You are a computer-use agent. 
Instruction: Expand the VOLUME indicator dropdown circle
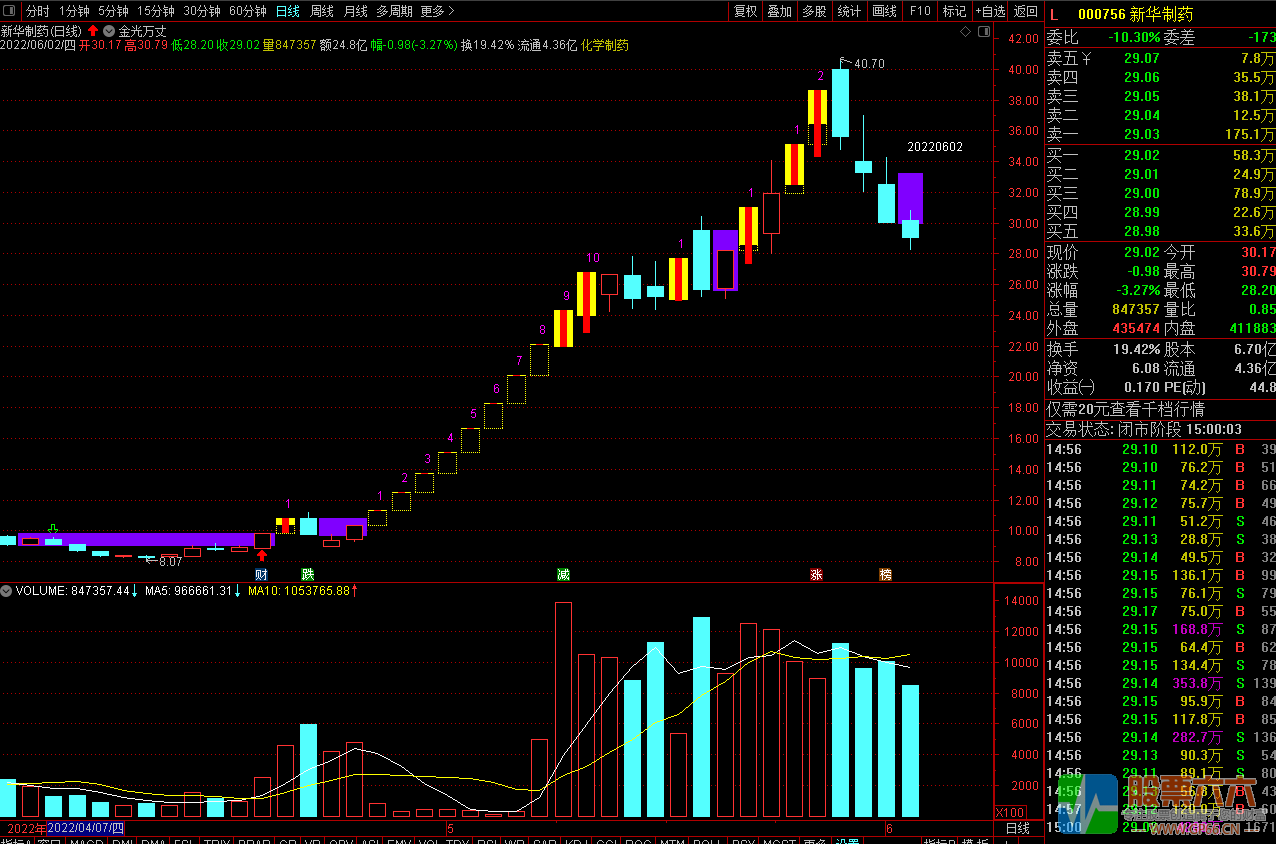click(7, 591)
